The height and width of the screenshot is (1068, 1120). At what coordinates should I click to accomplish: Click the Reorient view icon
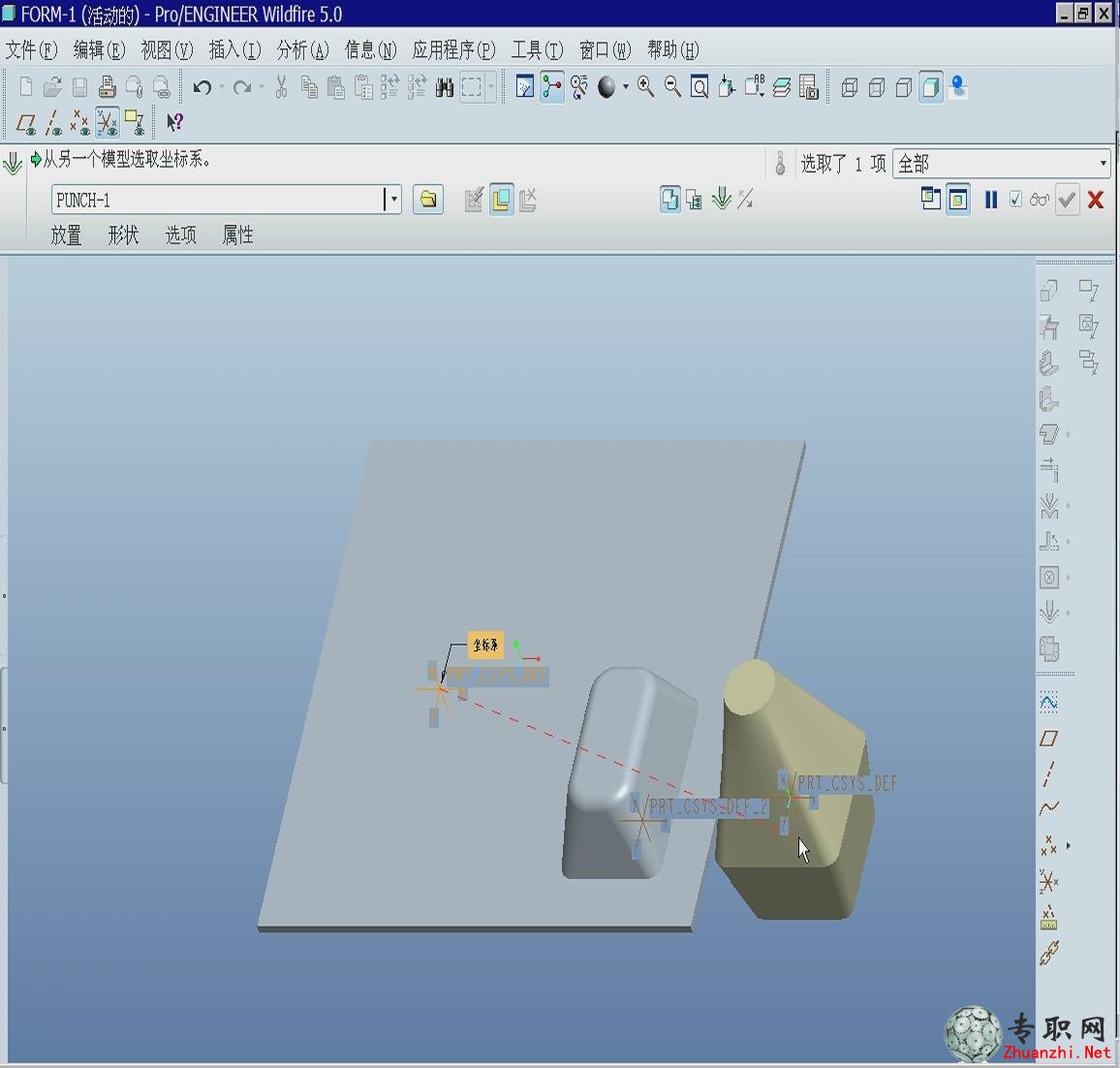point(727,87)
